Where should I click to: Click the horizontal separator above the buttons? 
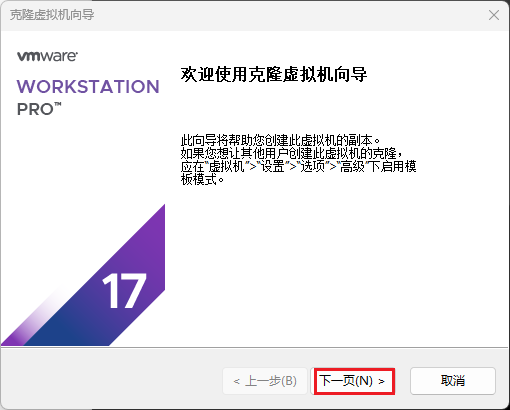tap(255, 347)
